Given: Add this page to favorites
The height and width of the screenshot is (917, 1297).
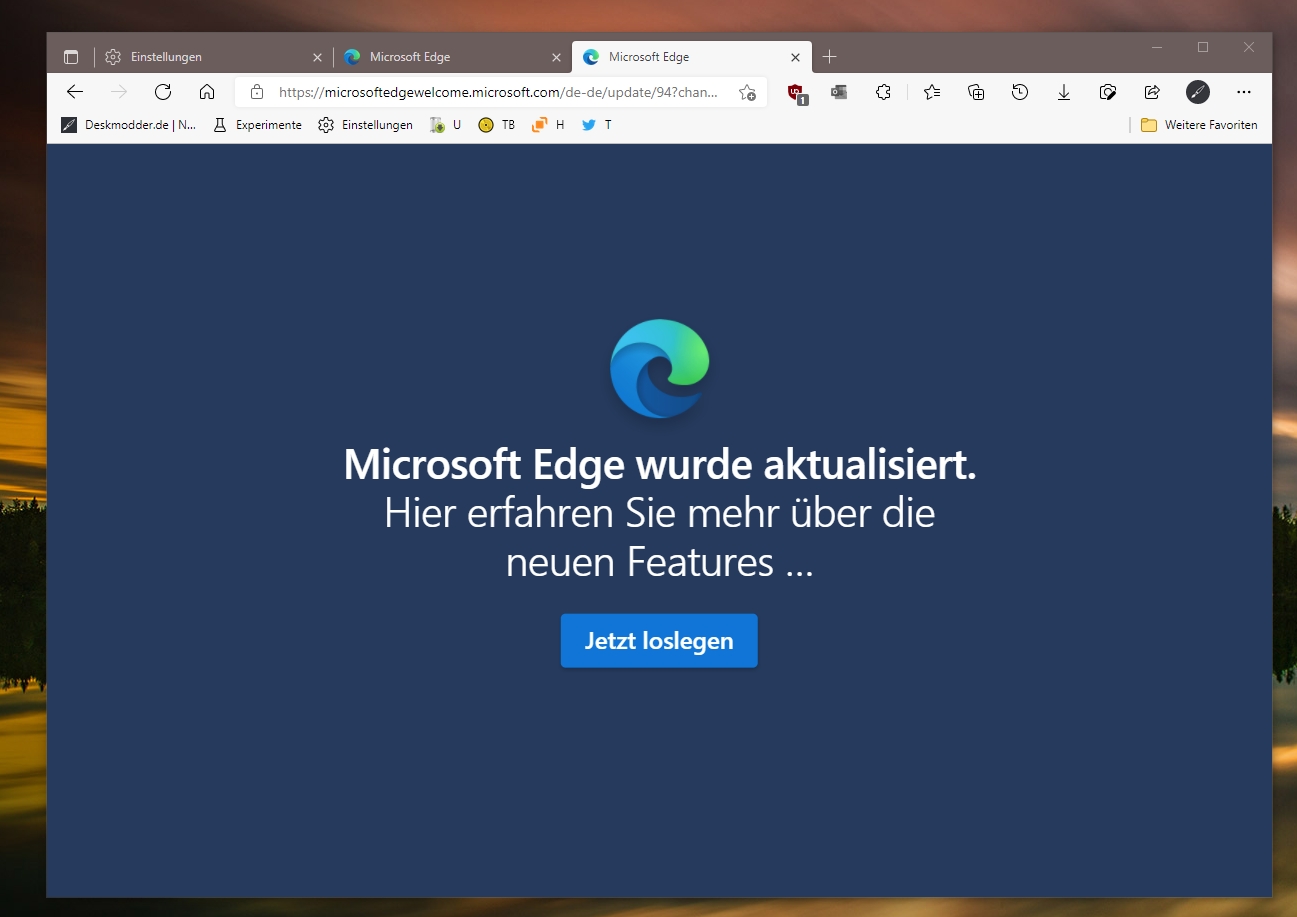Looking at the screenshot, I should pyautogui.click(x=747, y=92).
